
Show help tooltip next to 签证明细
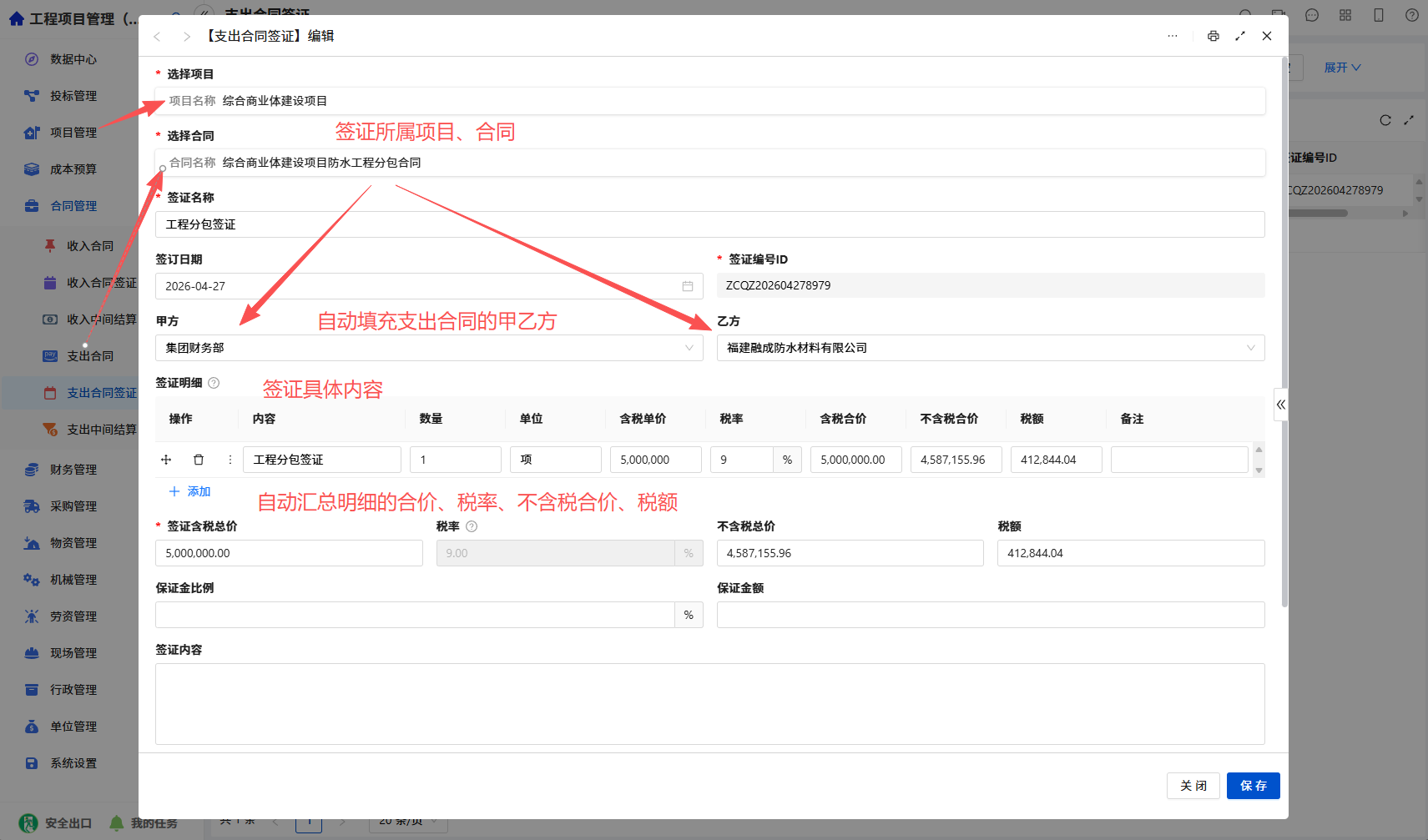214,383
